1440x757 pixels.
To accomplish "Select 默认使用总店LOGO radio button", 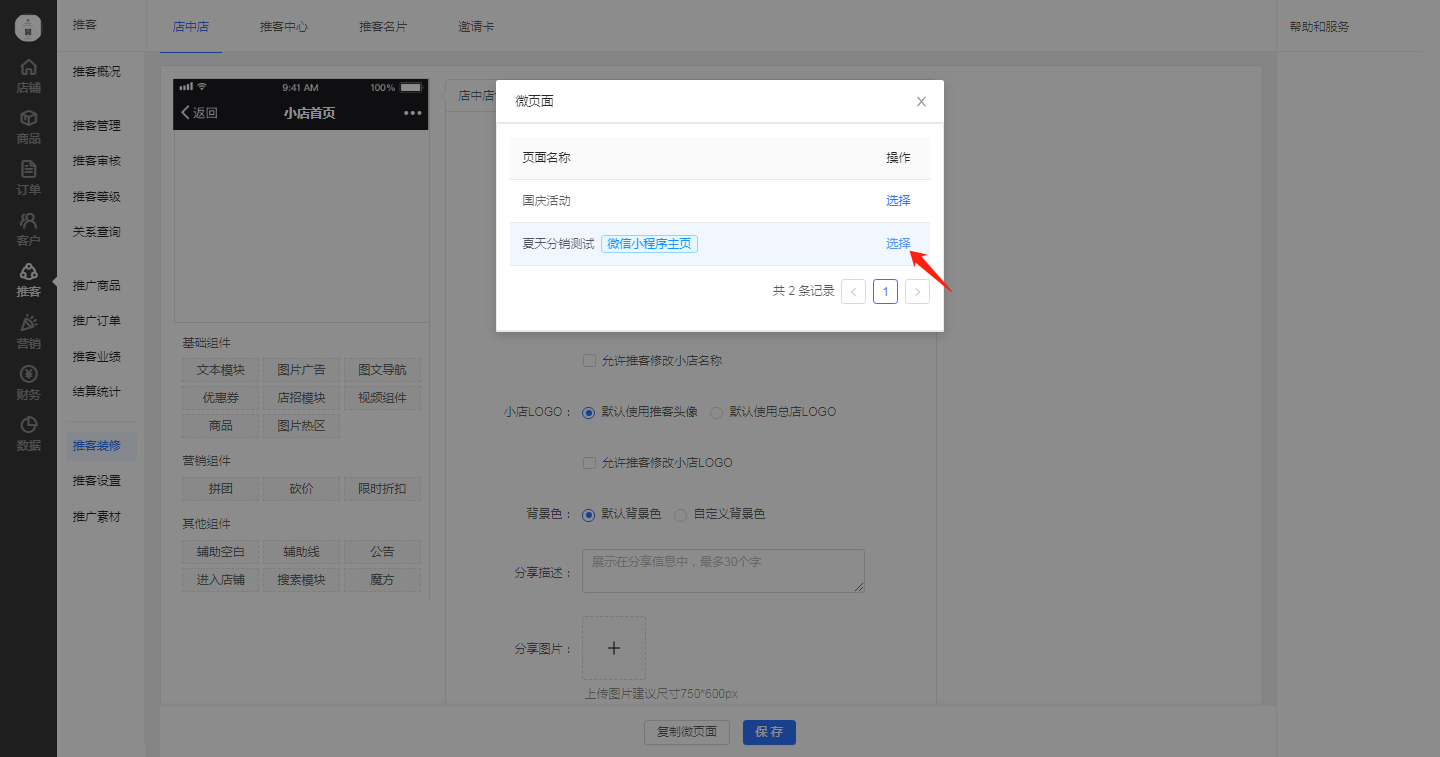I will (x=716, y=412).
